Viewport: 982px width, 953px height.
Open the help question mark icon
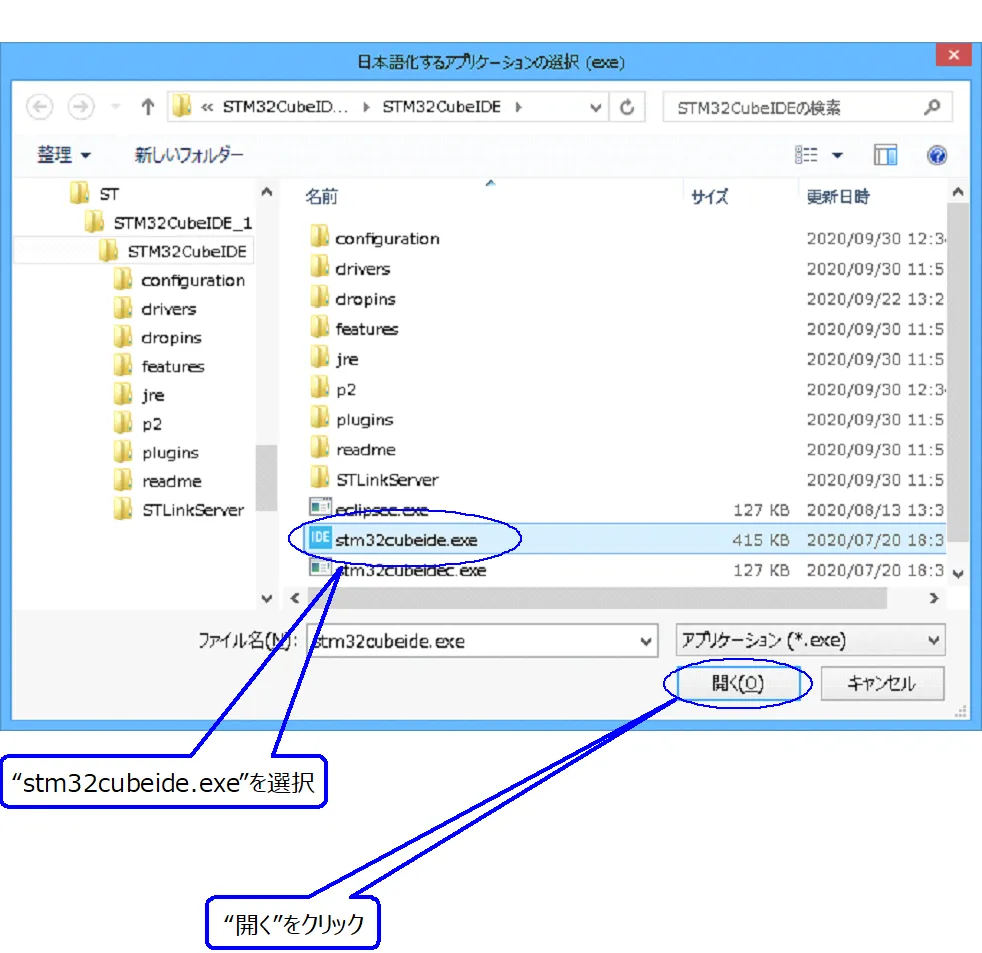pos(937,155)
